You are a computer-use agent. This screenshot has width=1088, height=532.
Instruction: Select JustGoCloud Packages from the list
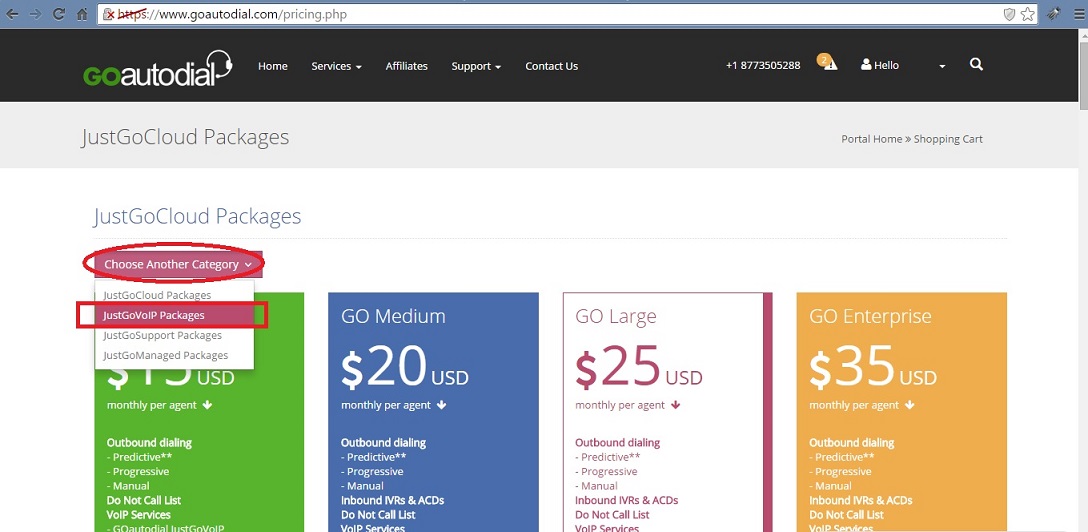pos(158,295)
